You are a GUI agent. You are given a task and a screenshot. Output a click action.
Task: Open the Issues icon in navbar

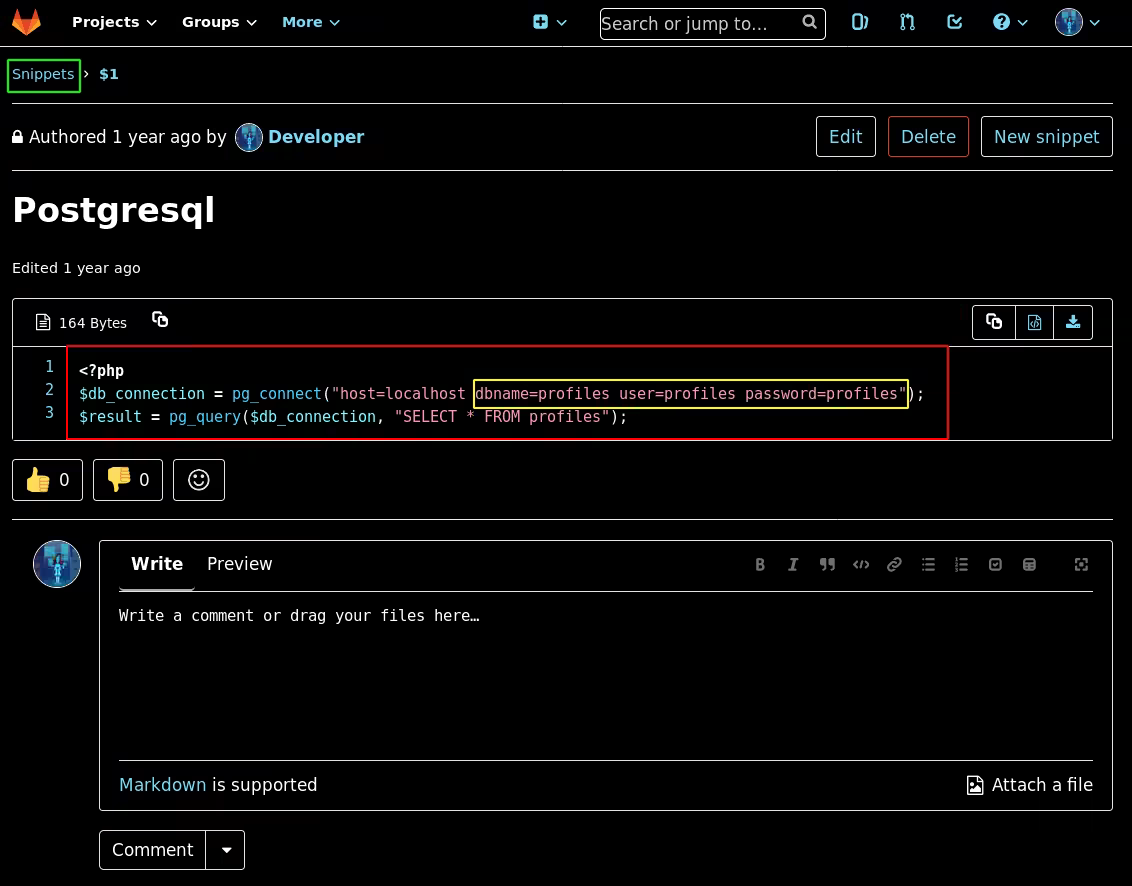click(859, 22)
